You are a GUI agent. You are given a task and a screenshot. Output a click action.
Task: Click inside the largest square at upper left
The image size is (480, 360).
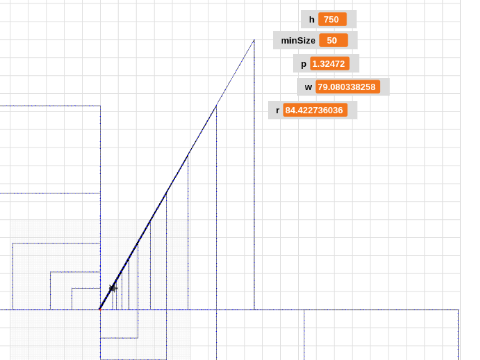tap(50, 149)
